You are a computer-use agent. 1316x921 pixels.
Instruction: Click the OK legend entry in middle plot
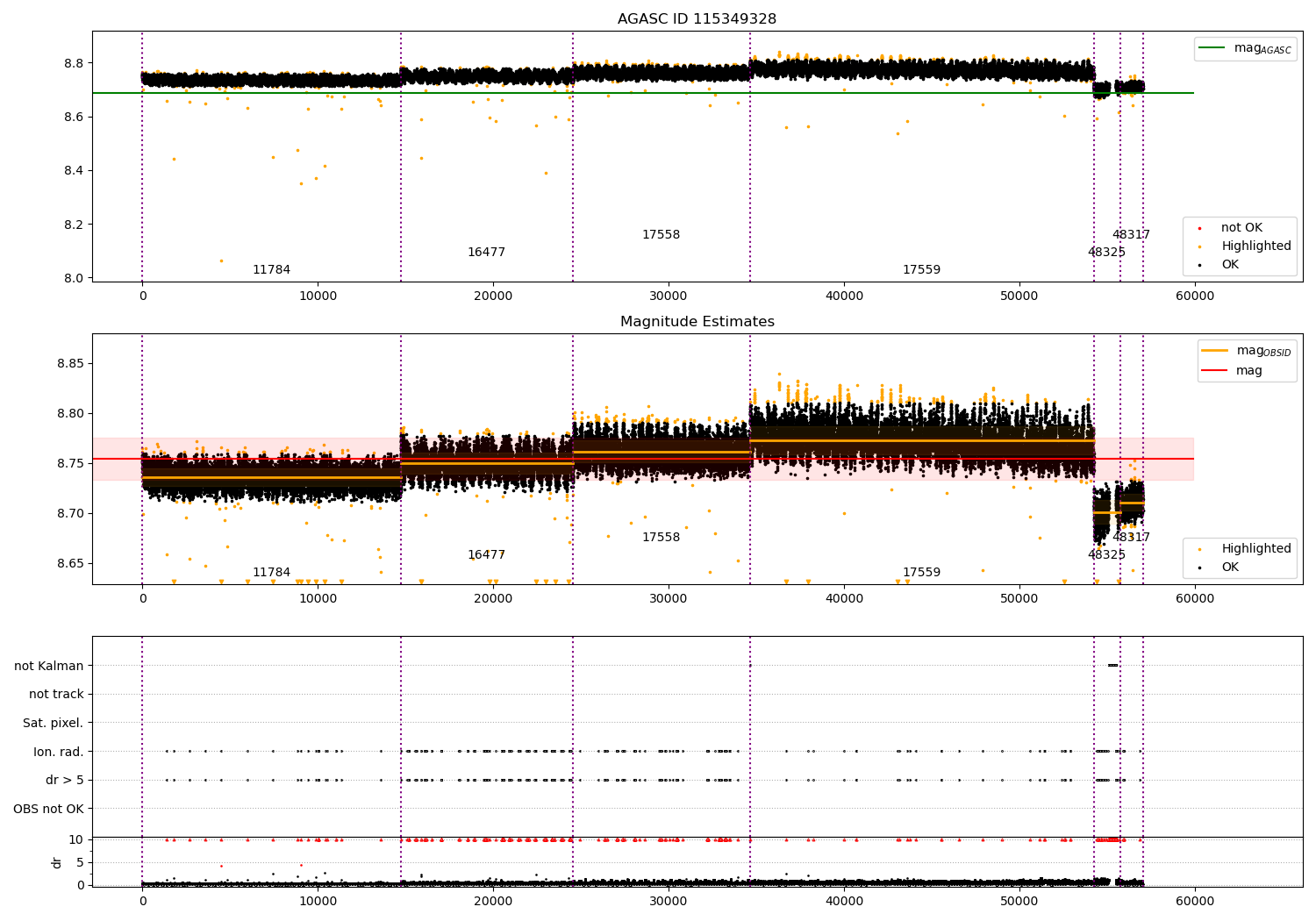click(x=1220, y=568)
